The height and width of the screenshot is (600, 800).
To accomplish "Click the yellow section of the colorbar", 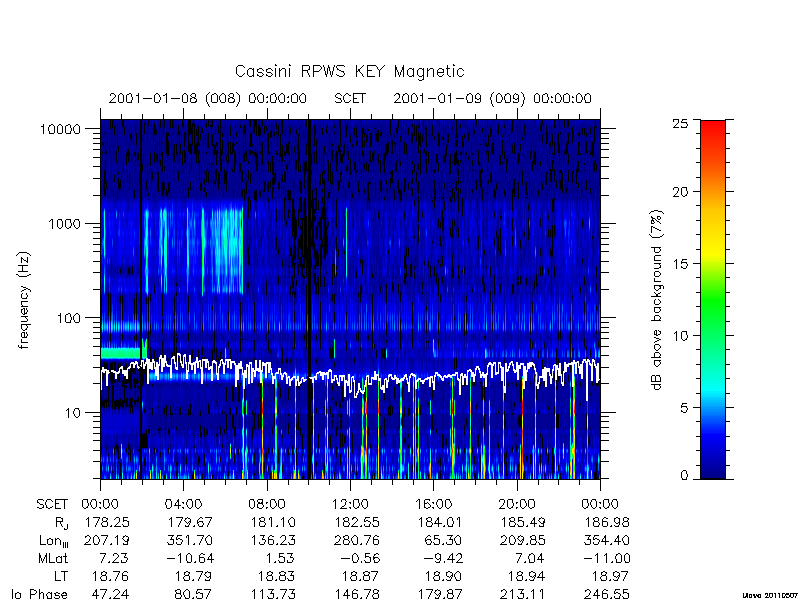I will 713,250.
